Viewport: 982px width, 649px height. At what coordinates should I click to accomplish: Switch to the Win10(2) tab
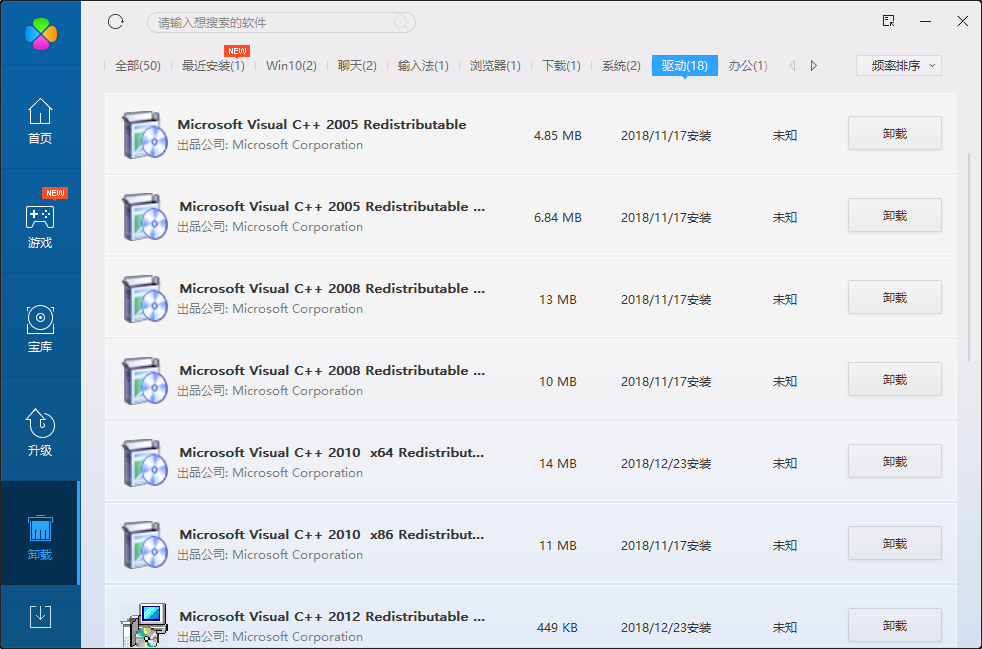click(291, 66)
